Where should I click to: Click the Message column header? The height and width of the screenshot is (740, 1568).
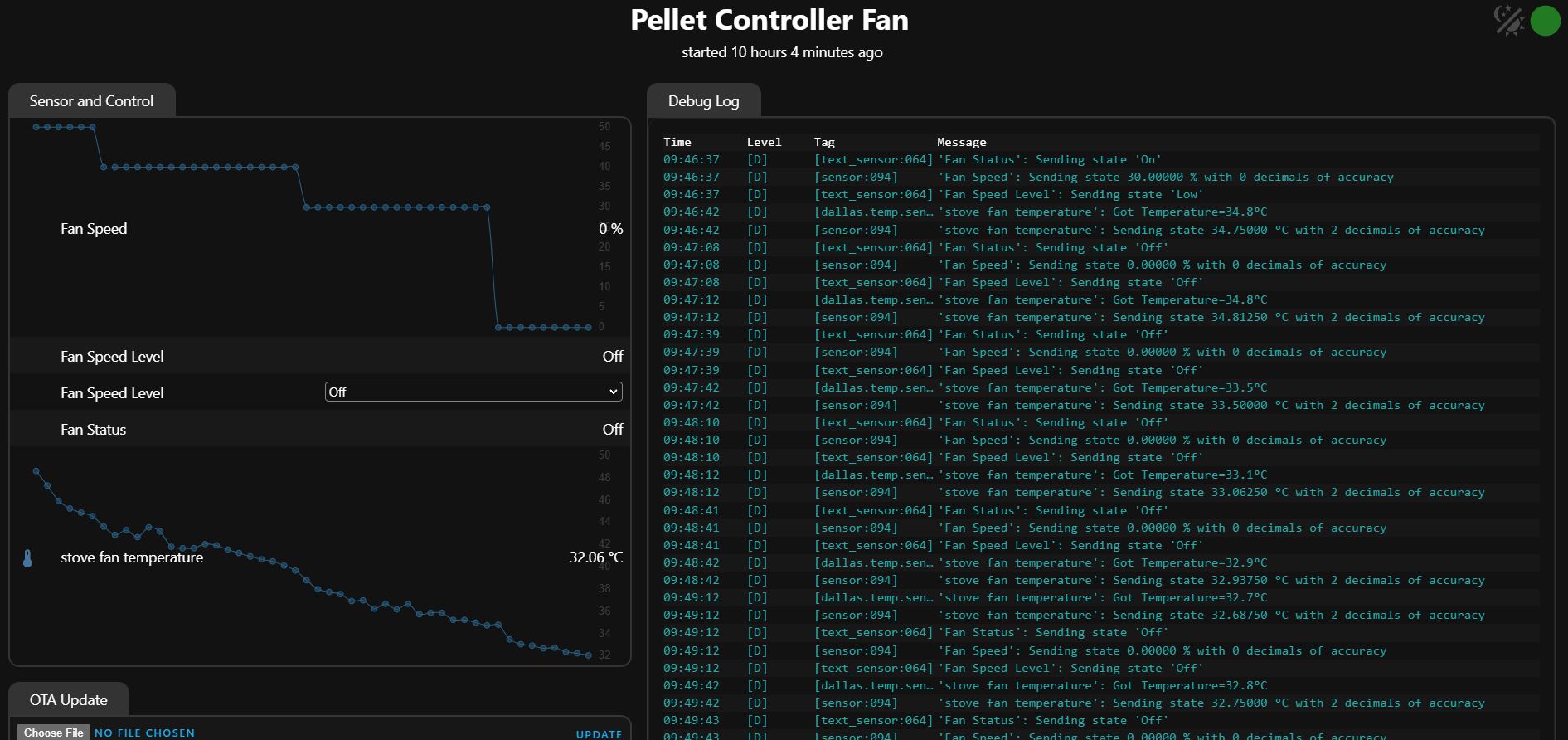[x=962, y=142]
